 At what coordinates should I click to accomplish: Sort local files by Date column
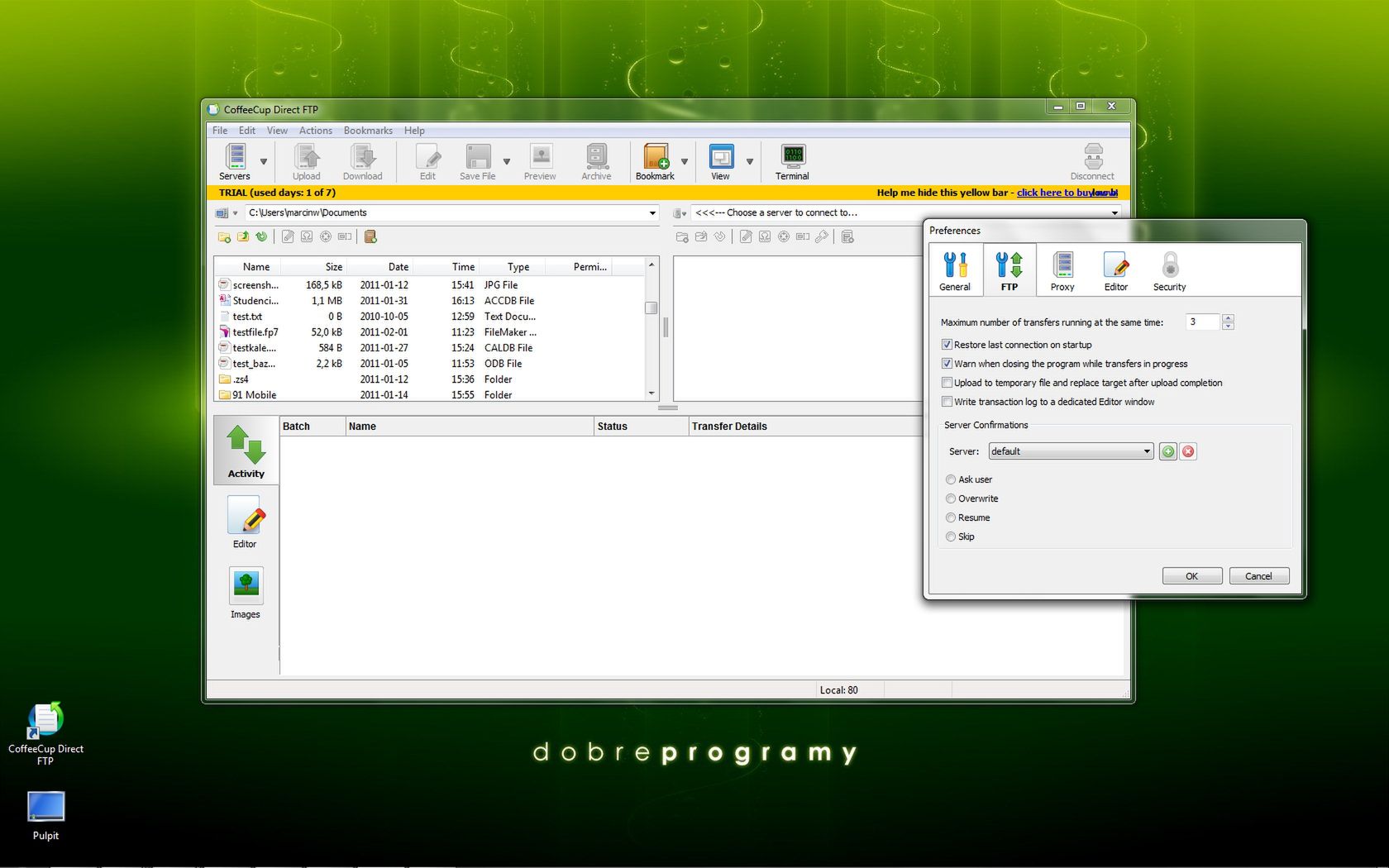pyautogui.click(x=380, y=267)
